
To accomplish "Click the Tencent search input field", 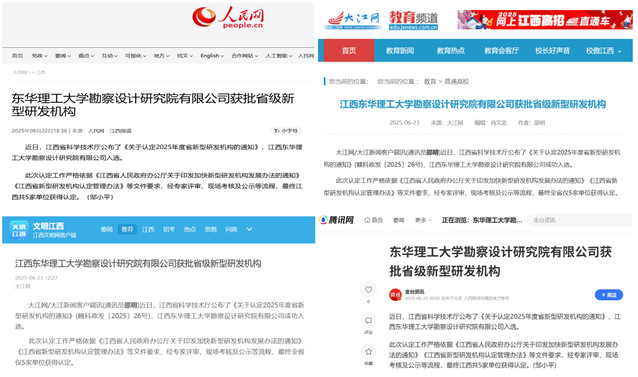I will pyautogui.click(x=579, y=220).
